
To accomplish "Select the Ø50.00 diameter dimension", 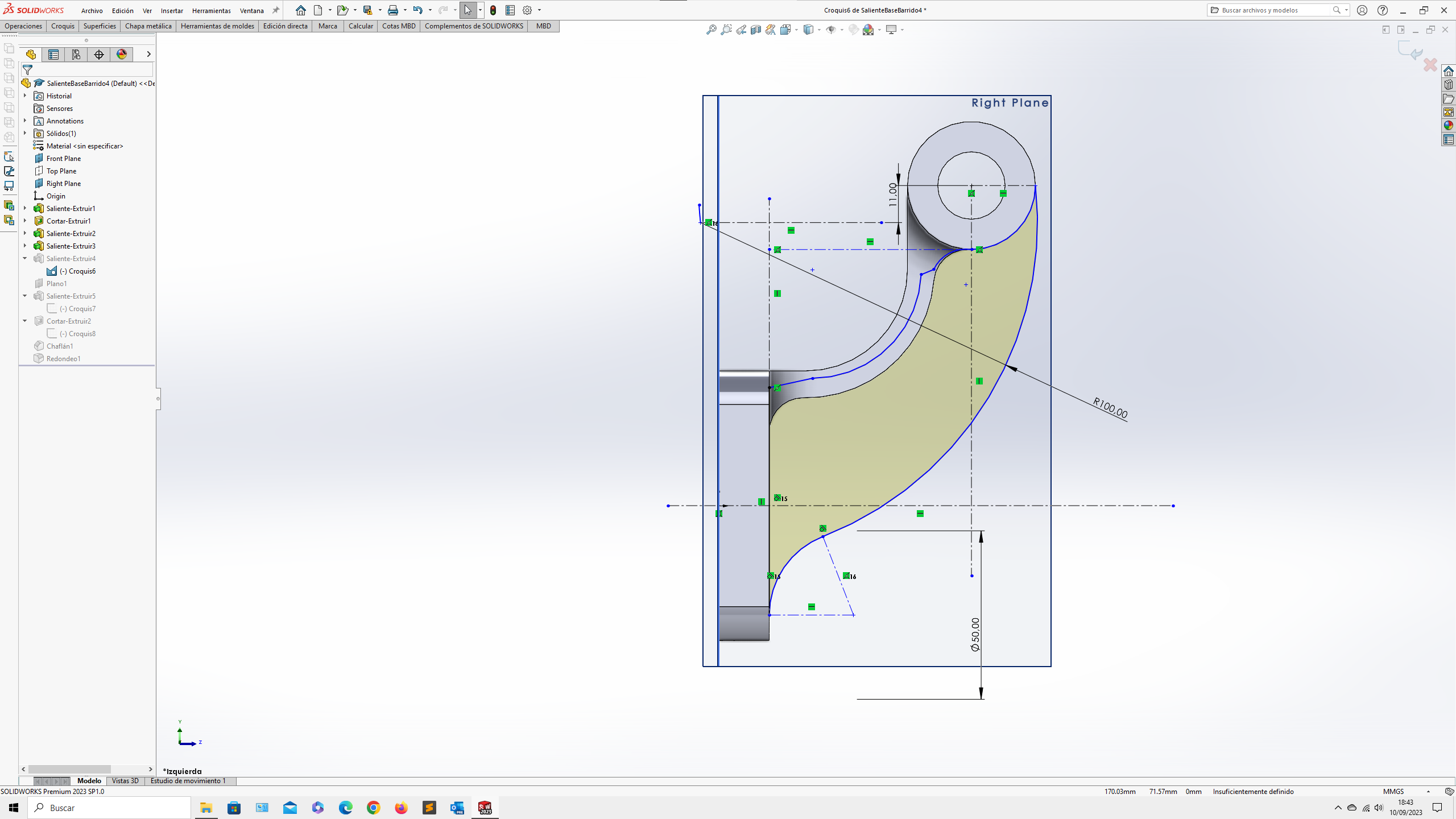I will pos(975,634).
